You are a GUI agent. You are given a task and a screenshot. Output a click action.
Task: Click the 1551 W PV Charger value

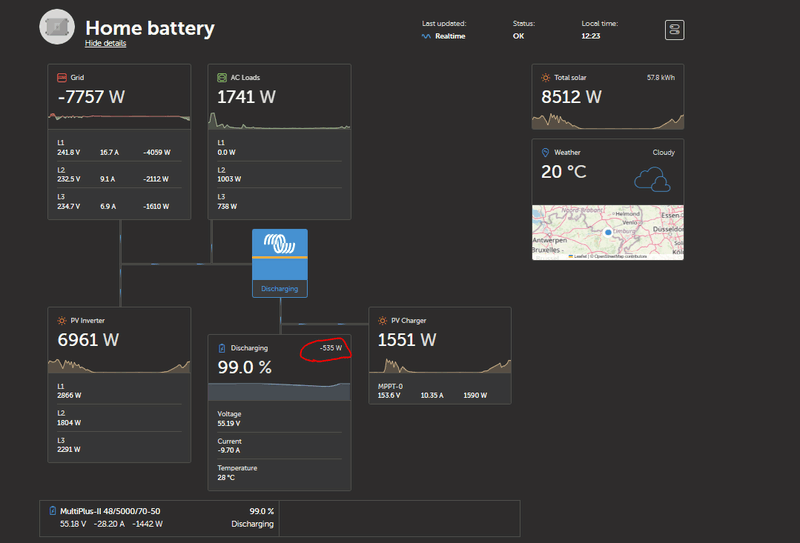(407, 340)
